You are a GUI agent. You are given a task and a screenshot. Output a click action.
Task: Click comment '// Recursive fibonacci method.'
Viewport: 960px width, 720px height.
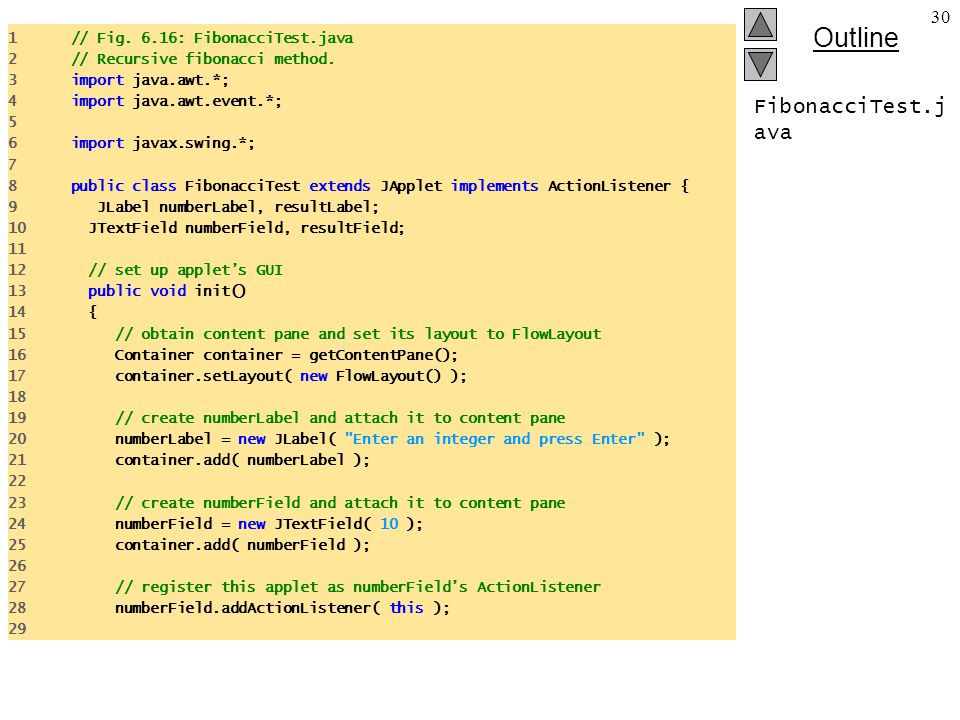pos(203,59)
